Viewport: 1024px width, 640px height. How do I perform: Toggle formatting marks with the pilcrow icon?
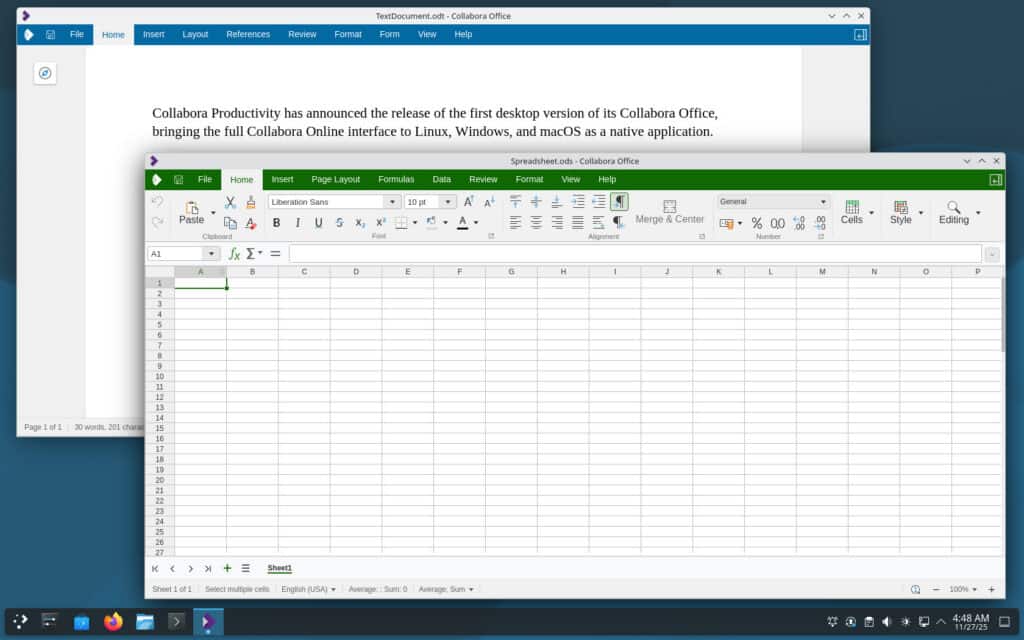tap(620, 201)
